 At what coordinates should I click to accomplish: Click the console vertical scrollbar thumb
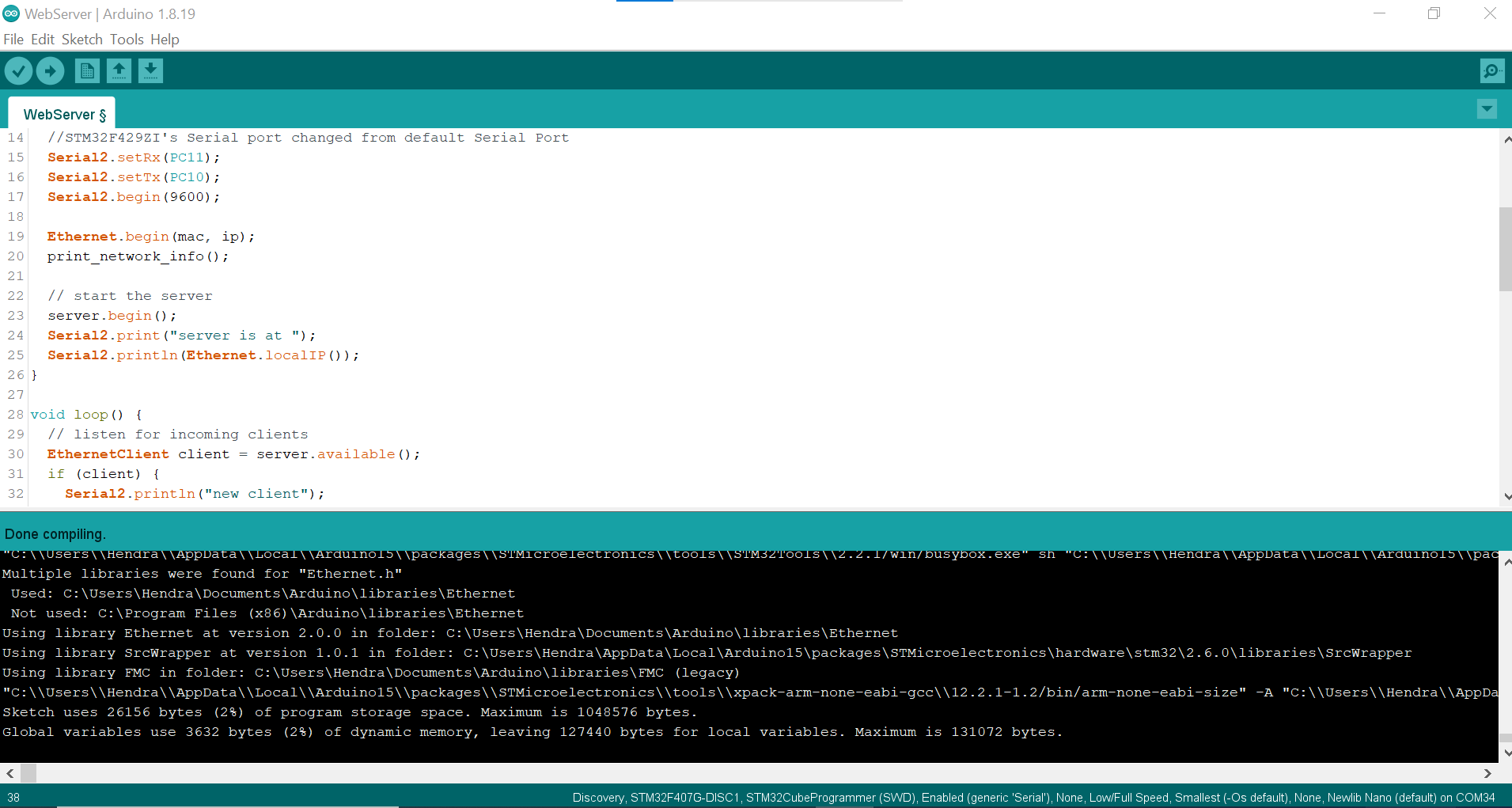1506,738
